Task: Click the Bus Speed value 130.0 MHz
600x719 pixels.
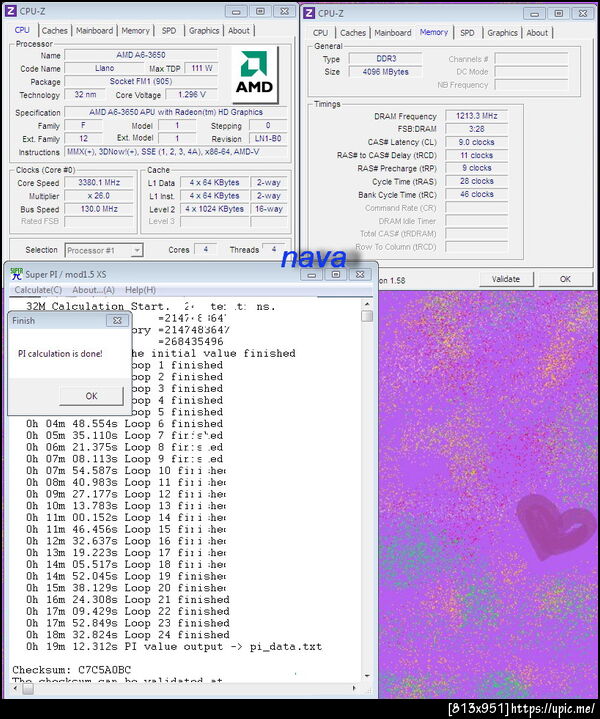Action: pos(99,209)
